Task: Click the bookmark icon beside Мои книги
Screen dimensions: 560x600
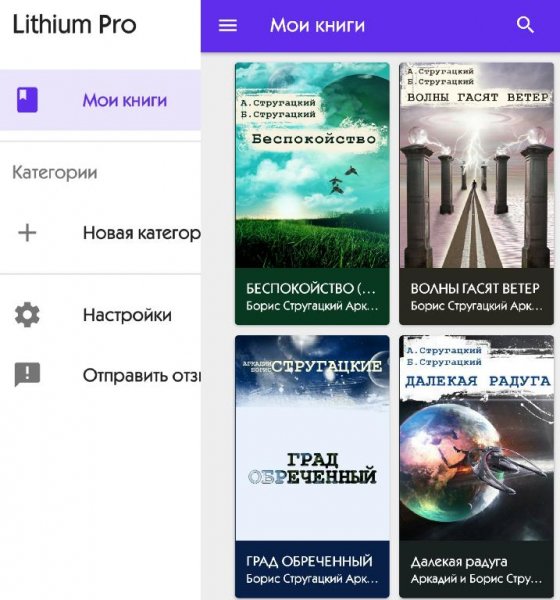Action: (x=27, y=100)
